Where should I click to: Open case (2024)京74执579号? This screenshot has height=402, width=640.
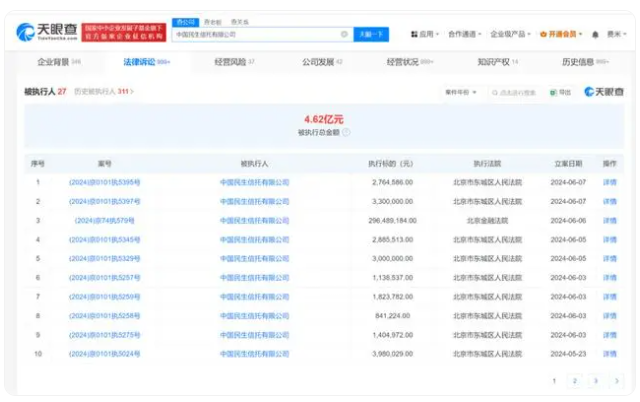click(x=104, y=221)
